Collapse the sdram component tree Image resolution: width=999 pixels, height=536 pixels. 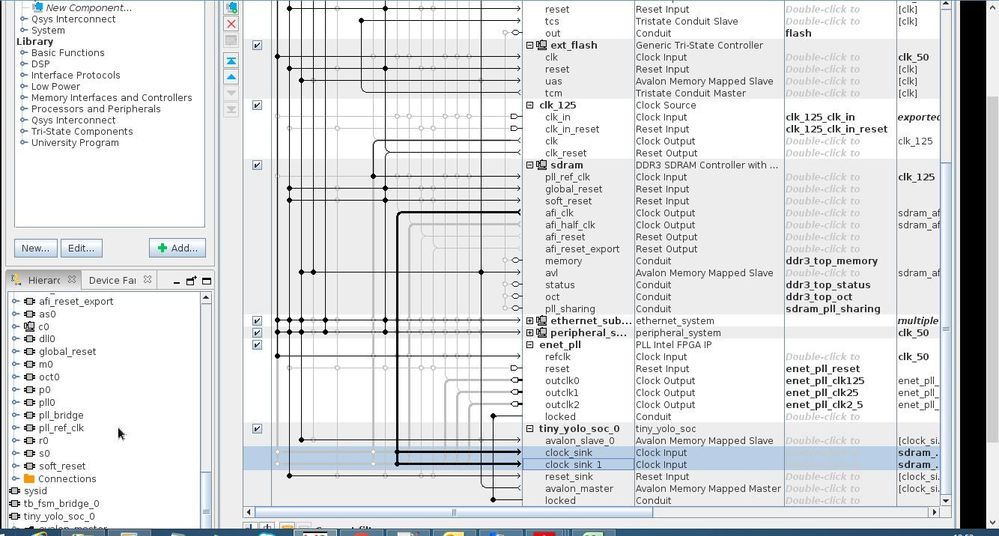click(529, 165)
